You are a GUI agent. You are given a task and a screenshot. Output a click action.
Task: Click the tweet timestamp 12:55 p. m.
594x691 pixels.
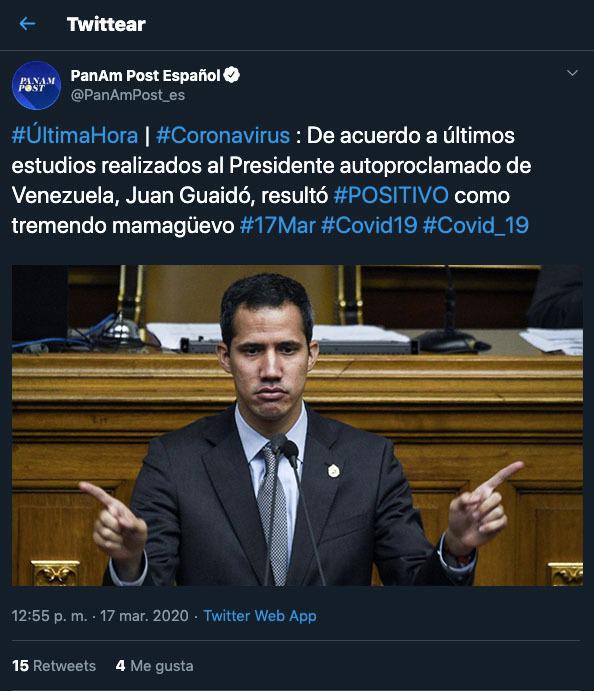49,616
